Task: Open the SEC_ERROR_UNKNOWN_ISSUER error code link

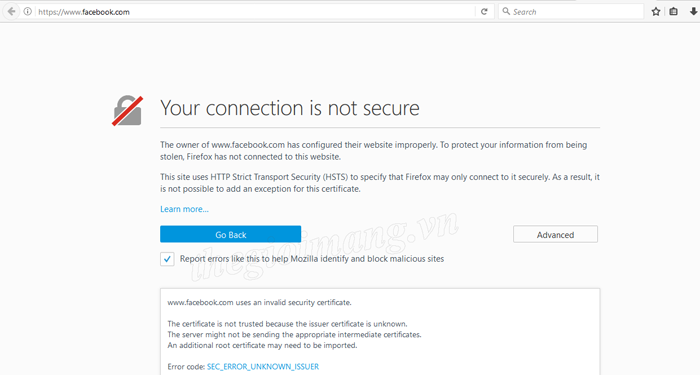Action: pyautogui.click(x=263, y=367)
